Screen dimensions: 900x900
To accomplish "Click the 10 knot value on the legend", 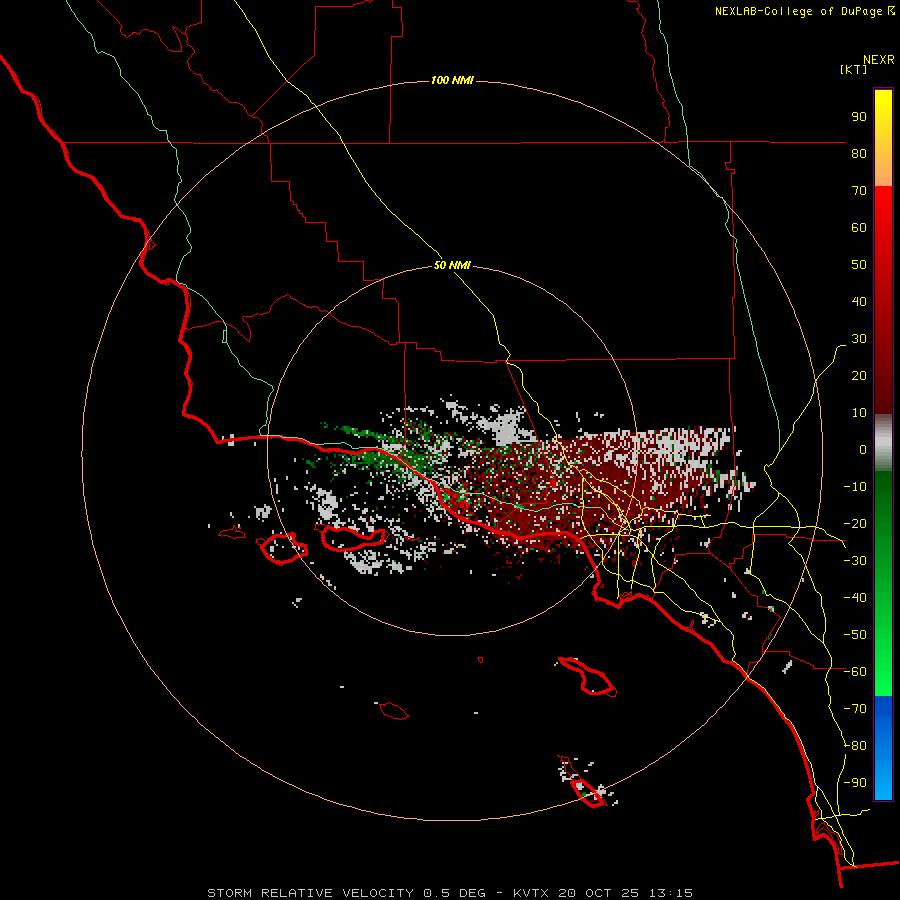I will [859, 413].
